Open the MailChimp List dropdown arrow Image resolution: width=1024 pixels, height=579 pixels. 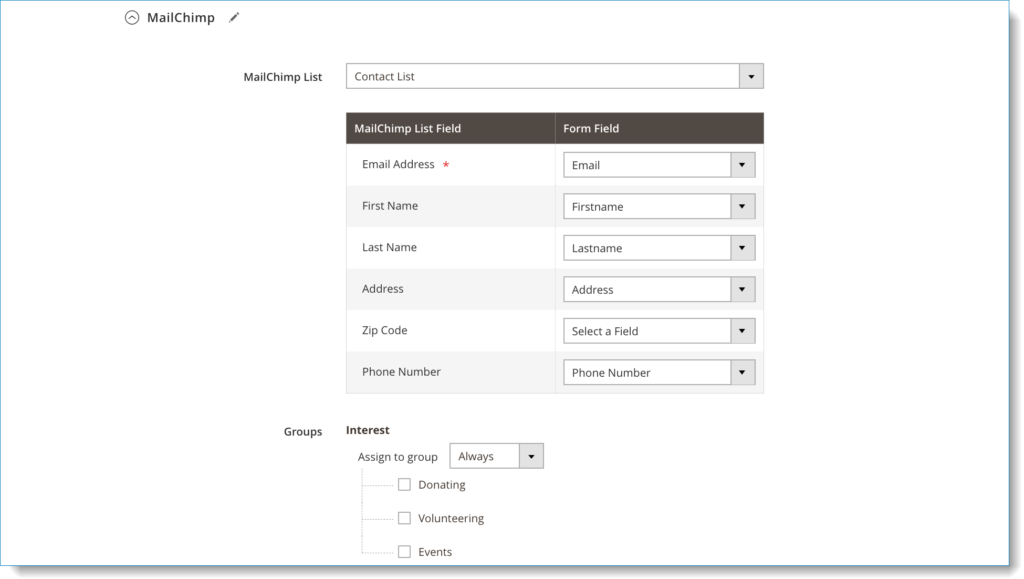pos(751,76)
